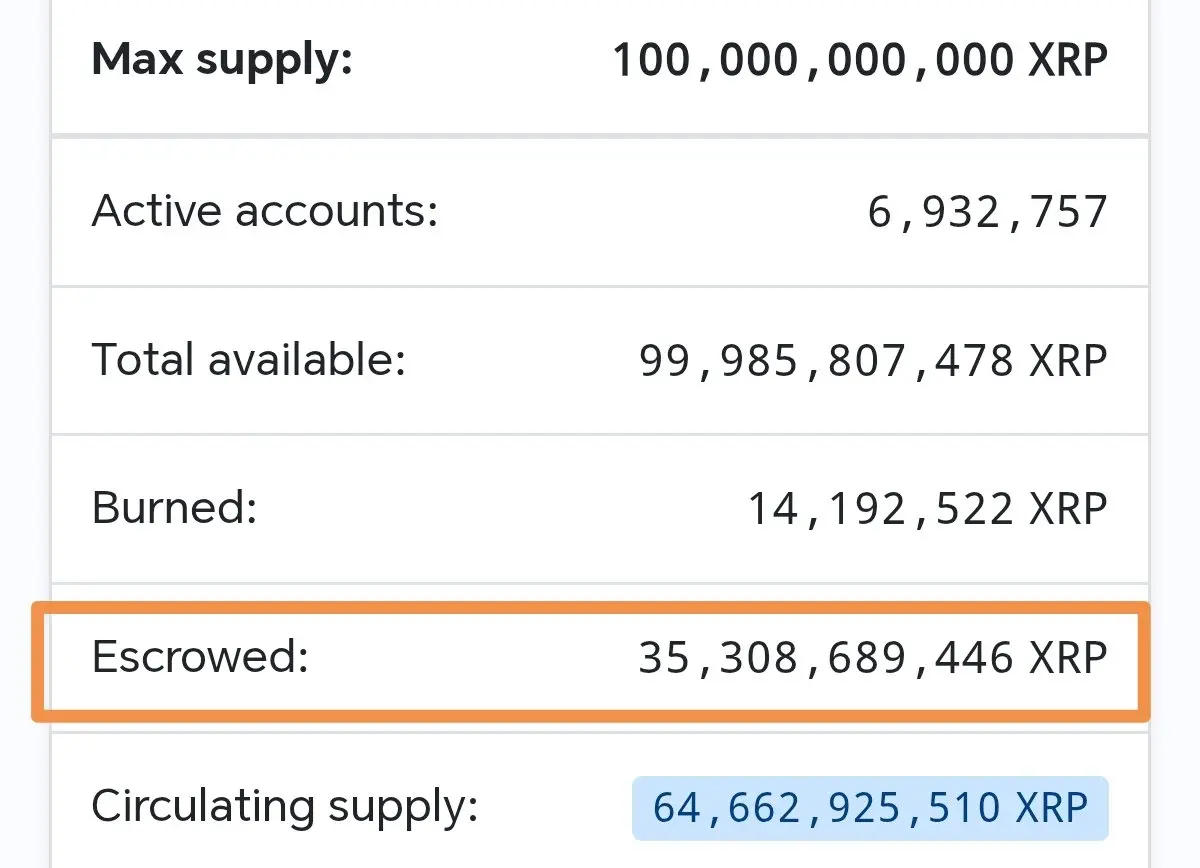
Task: Click the "Total available:" label
Action: coord(249,359)
